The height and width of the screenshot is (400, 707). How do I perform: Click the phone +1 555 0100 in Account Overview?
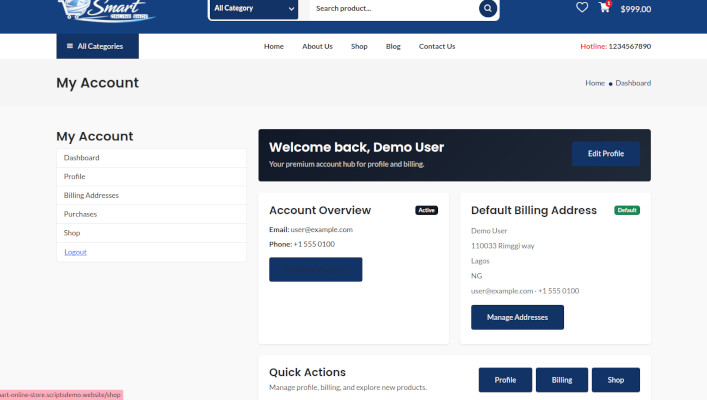point(314,244)
